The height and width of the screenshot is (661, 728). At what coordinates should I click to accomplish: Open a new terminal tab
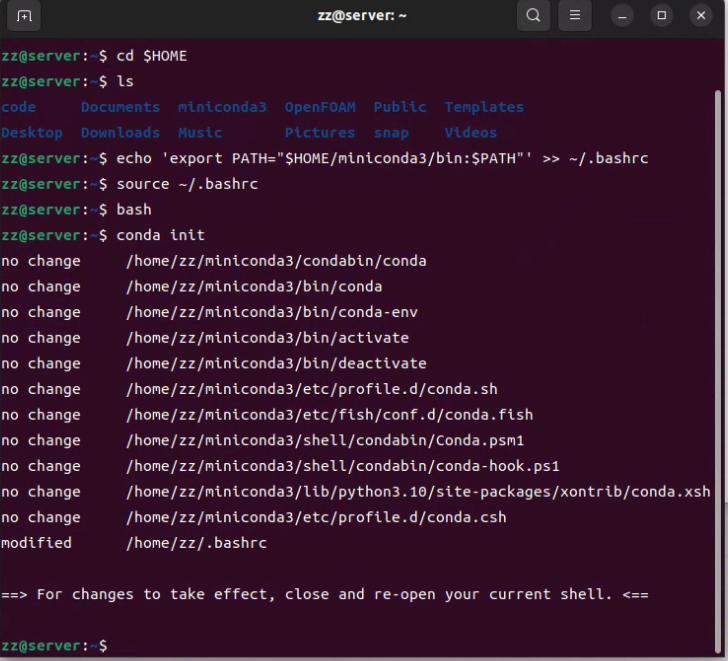(25, 16)
